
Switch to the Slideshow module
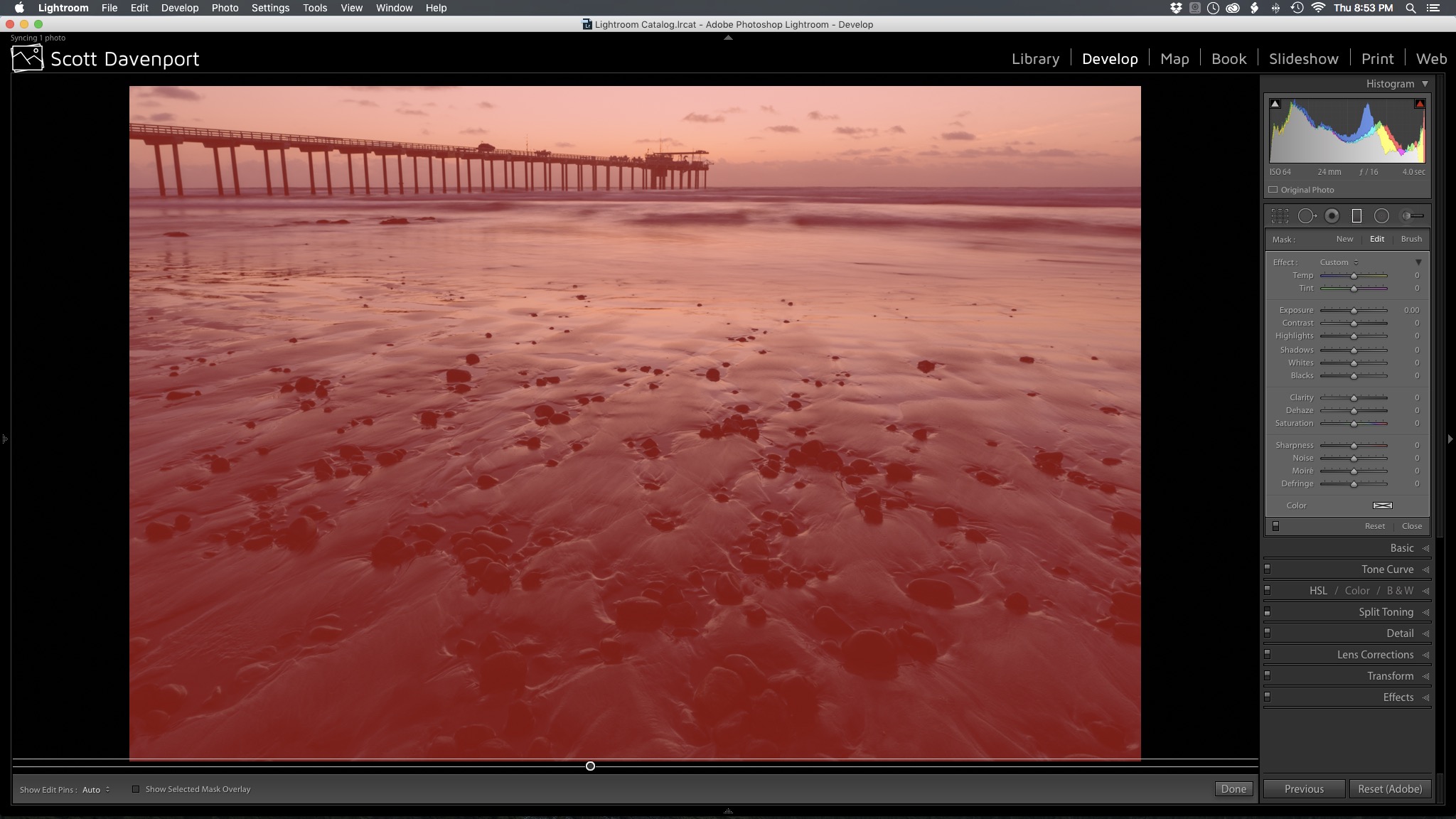1303,59
